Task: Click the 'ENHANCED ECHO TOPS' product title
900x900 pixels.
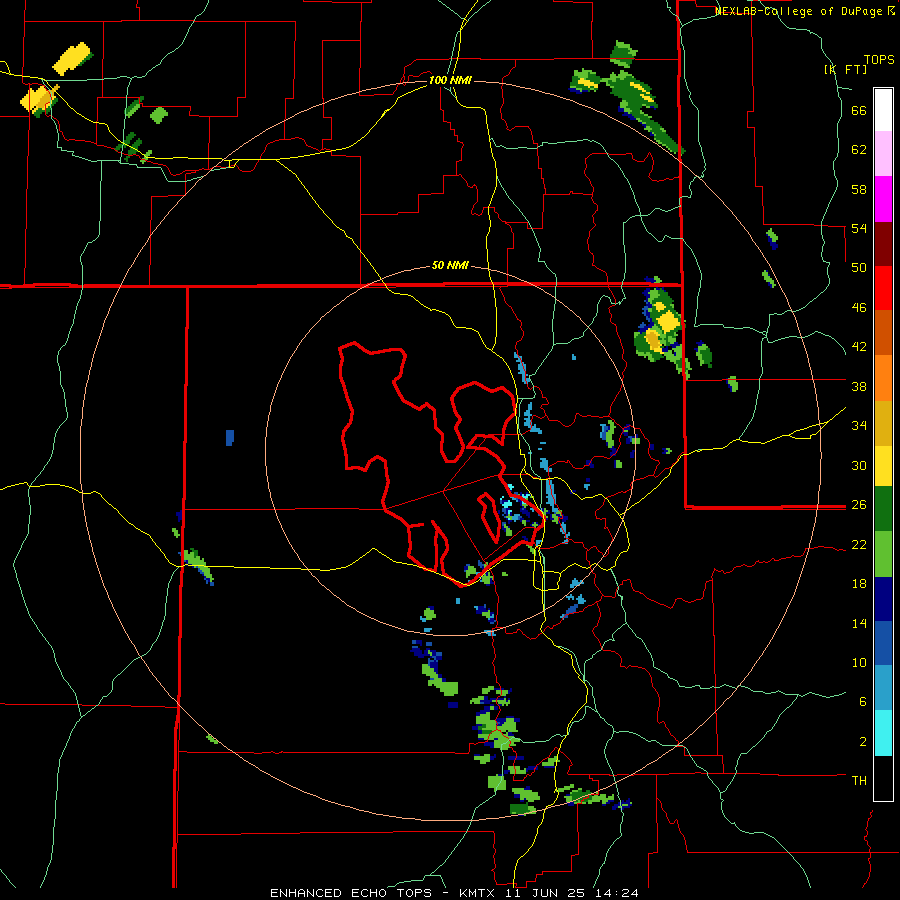Action: (351, 893)
